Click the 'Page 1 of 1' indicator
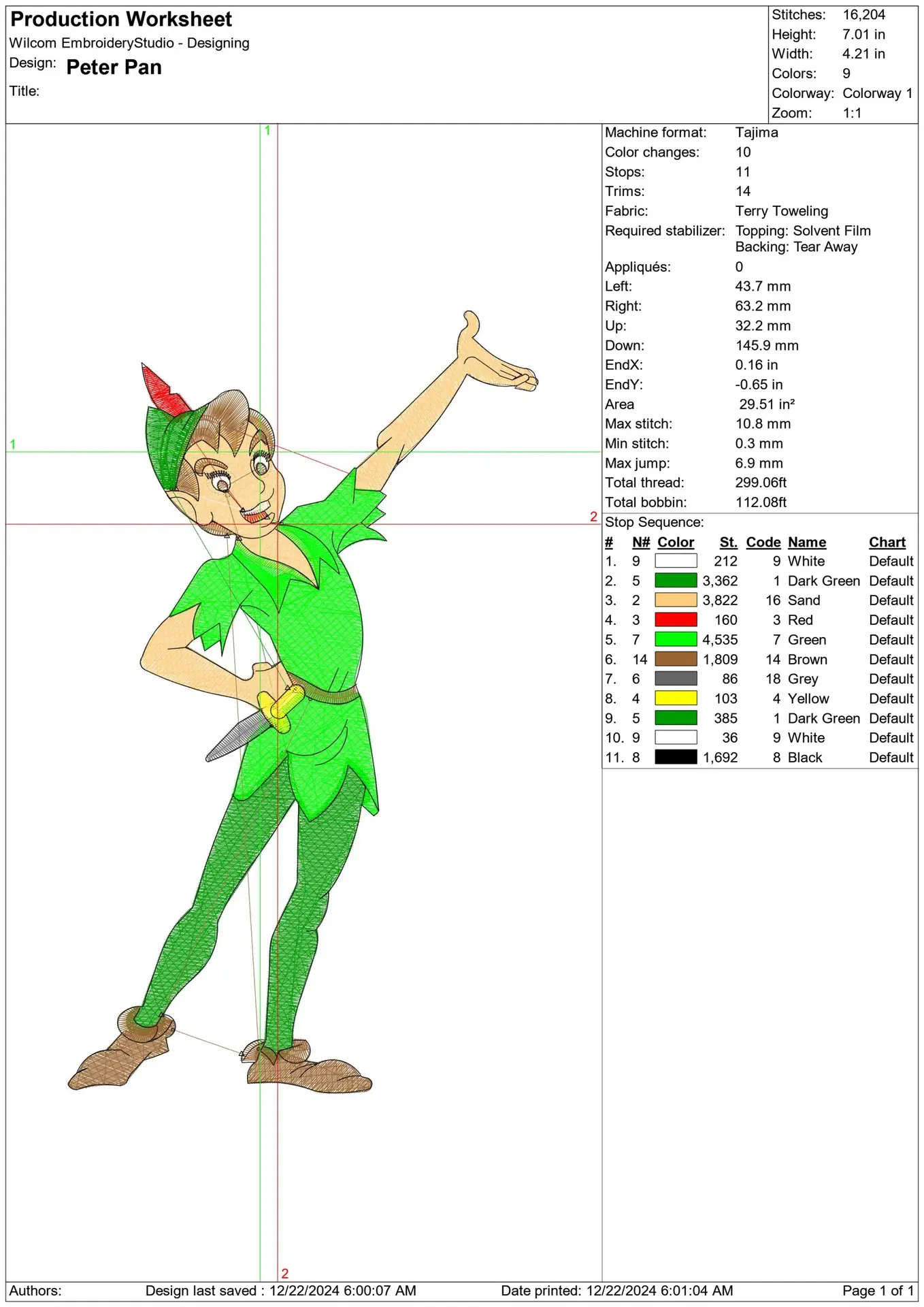This screenshot has width=924, height=1307. point(878,1291)
